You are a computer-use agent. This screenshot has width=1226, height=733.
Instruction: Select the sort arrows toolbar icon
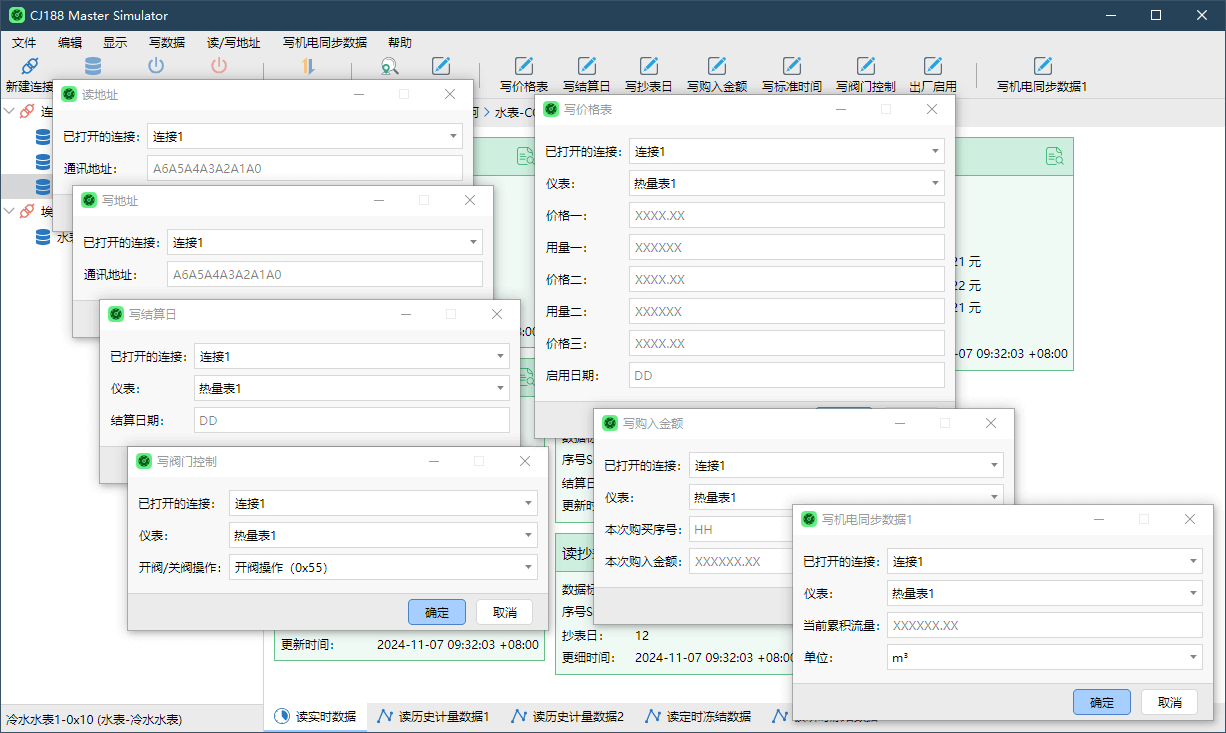[308, 66]
